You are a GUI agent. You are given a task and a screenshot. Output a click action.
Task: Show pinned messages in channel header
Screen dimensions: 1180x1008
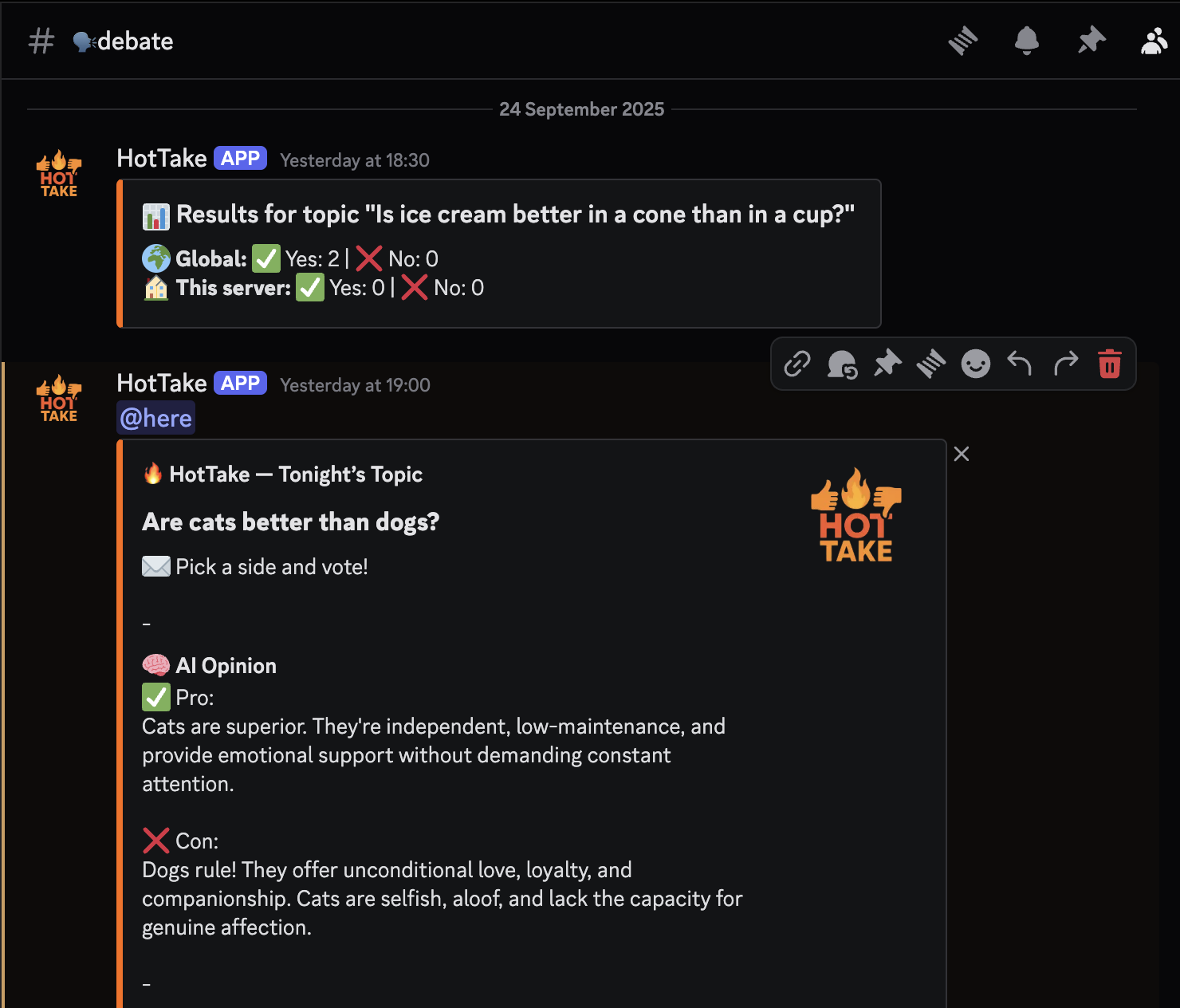pyautogui.click(x=1091, y=41)
